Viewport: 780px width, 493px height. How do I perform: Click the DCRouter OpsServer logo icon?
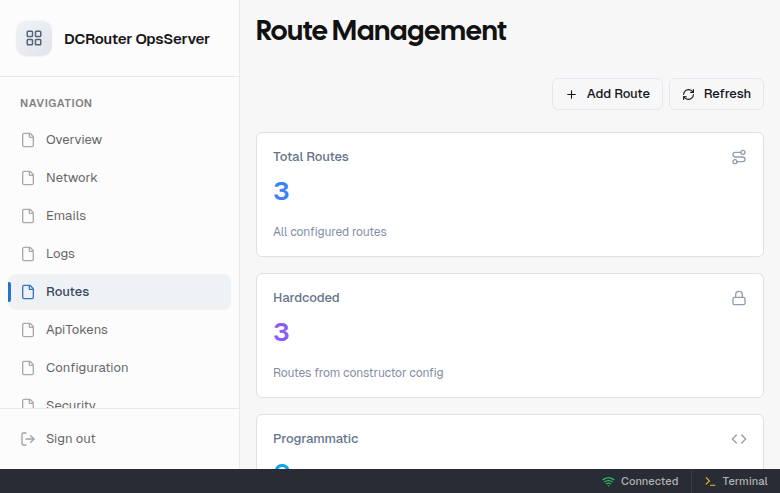point(34,39)
